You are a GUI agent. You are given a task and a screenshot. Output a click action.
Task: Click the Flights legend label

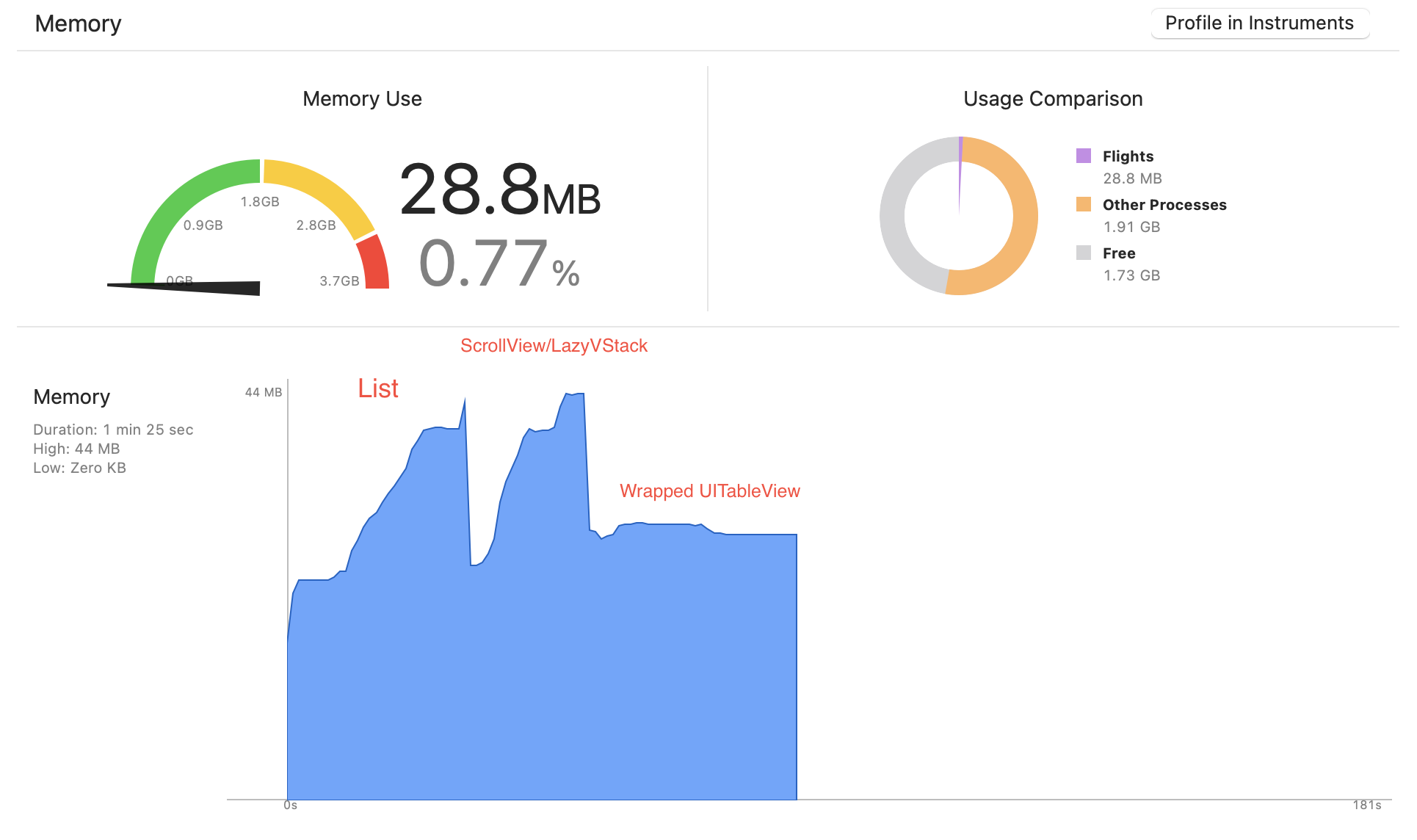click(x=1128, y=156)
